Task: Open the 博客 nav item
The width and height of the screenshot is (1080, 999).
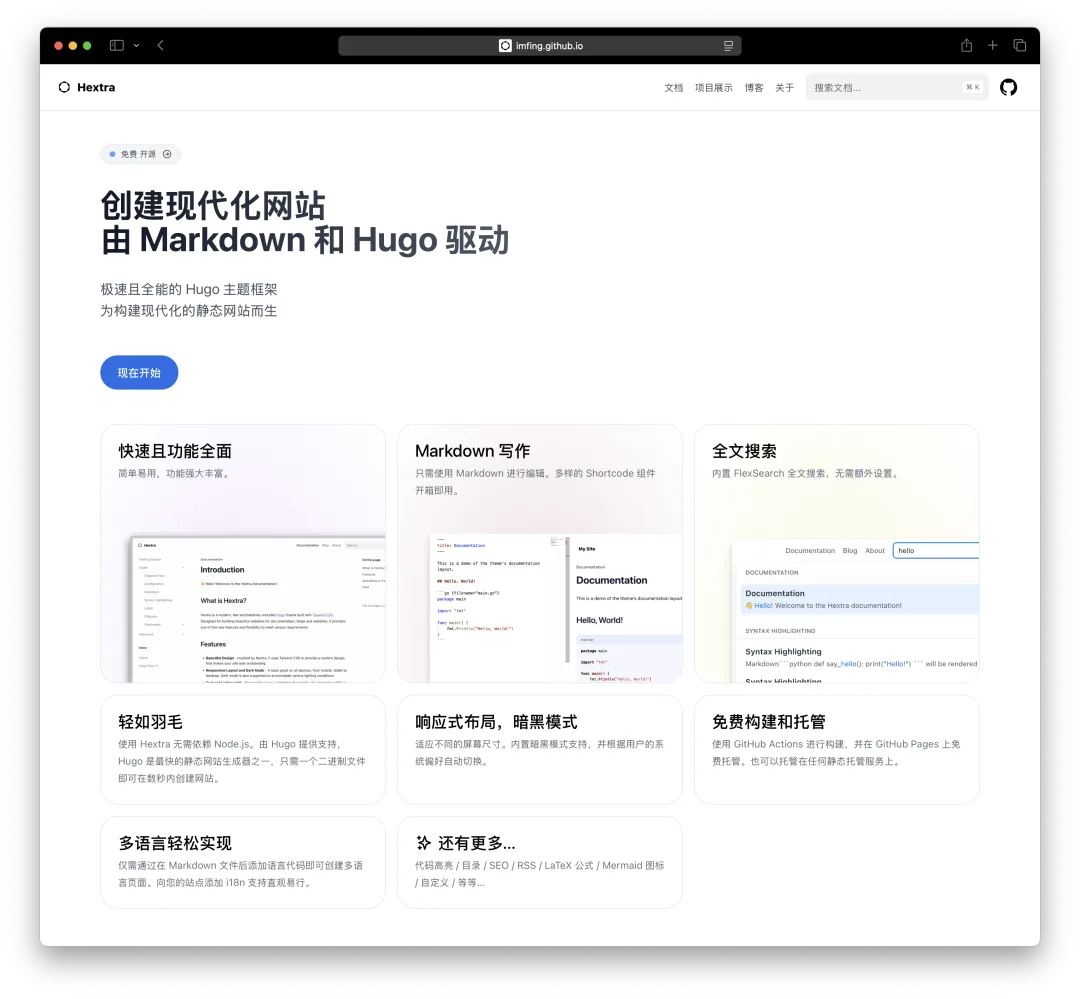Action: (754, 87)
